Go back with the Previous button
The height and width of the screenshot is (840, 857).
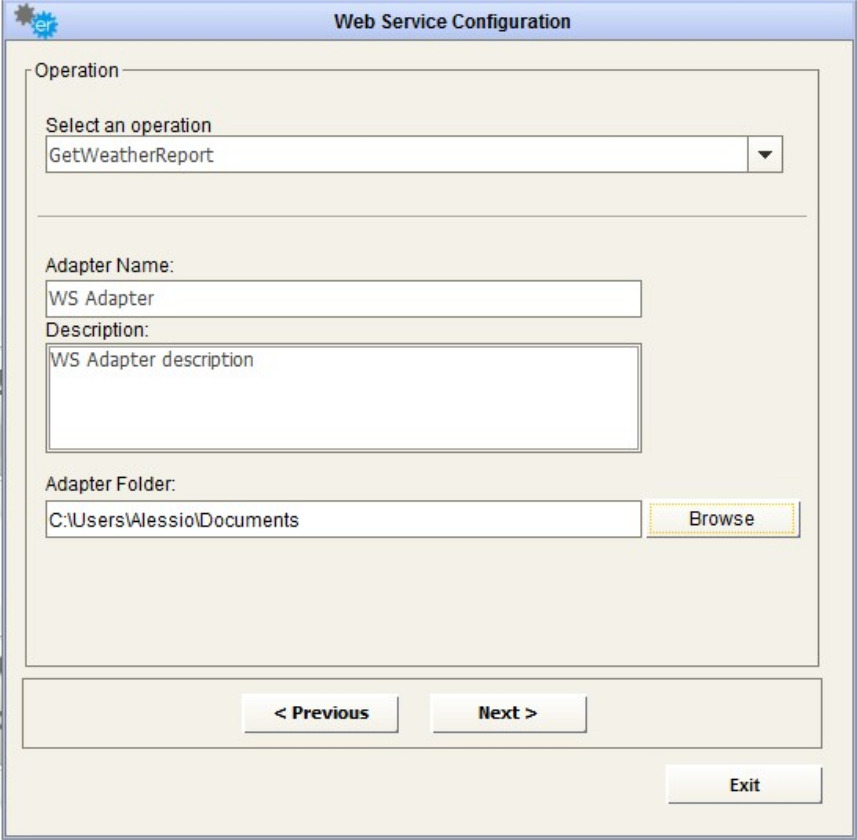point(321,713)
